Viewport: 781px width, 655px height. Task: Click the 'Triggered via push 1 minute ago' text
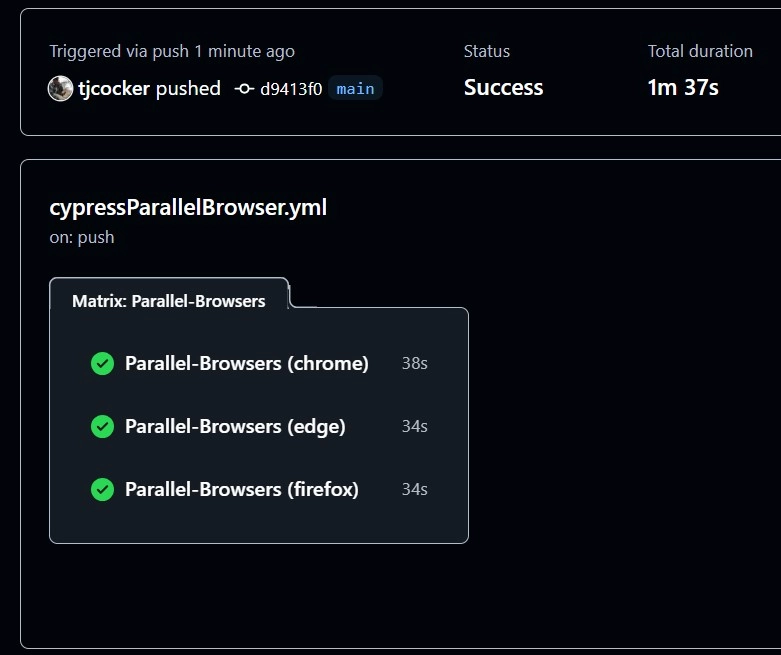tap(172, 51)
